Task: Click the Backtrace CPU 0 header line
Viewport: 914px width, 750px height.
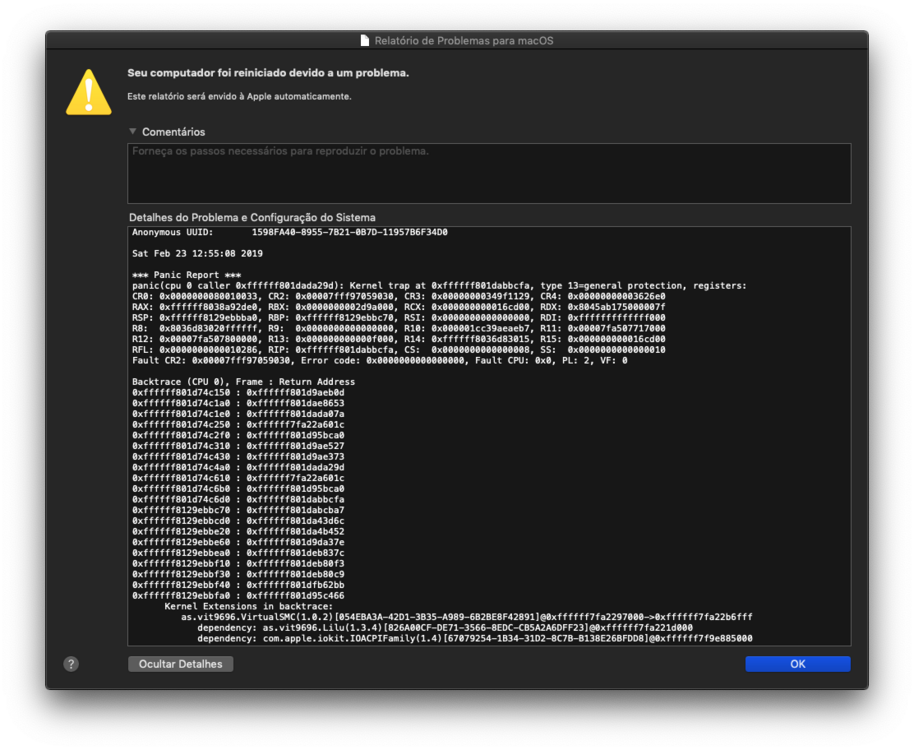Action: click(x=243, y=382)
